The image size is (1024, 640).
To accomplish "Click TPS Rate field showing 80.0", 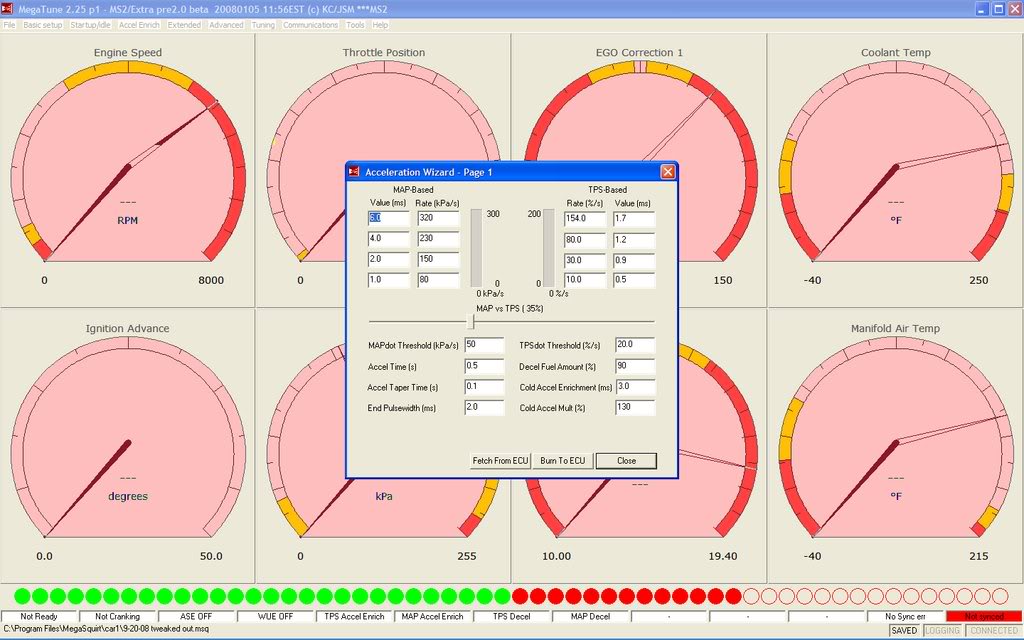I will (x=585, y=240).
